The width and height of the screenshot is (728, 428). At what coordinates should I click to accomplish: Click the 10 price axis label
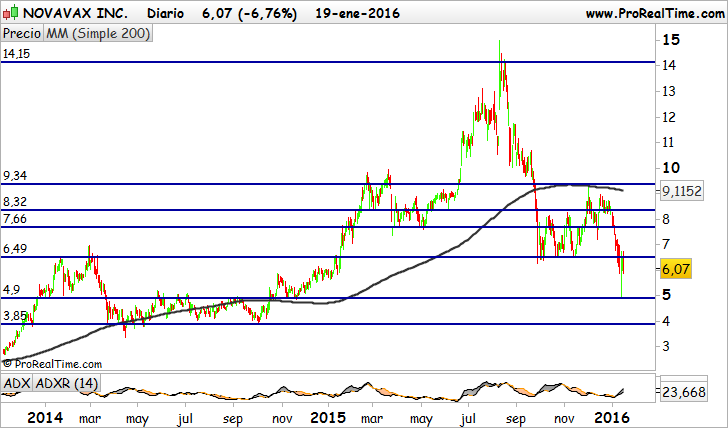coord(671,168)
